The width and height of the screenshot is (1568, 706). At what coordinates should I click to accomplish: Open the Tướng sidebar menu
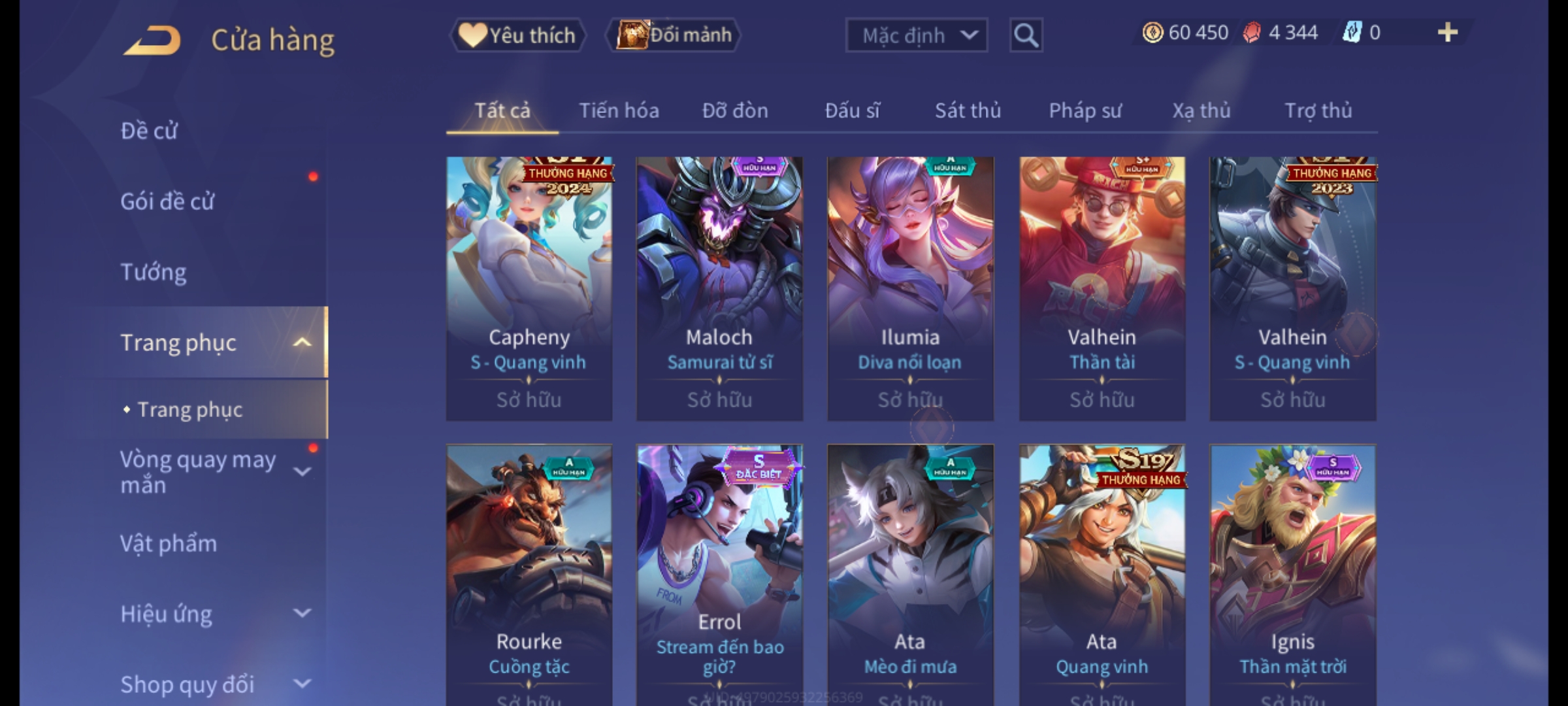[x=154, y=272]
